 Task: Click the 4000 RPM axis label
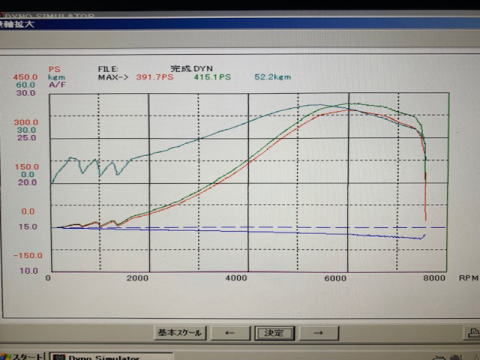(236, 278)
